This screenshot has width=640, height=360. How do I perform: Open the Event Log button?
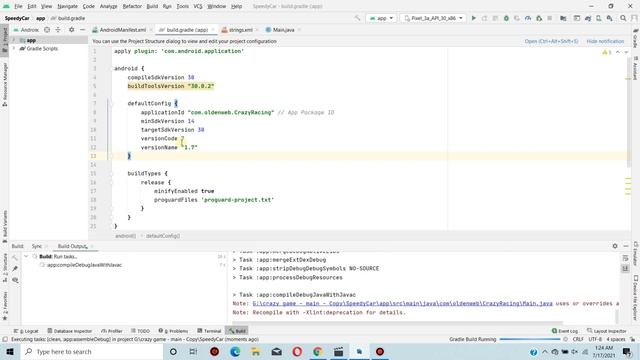[564, 331]
